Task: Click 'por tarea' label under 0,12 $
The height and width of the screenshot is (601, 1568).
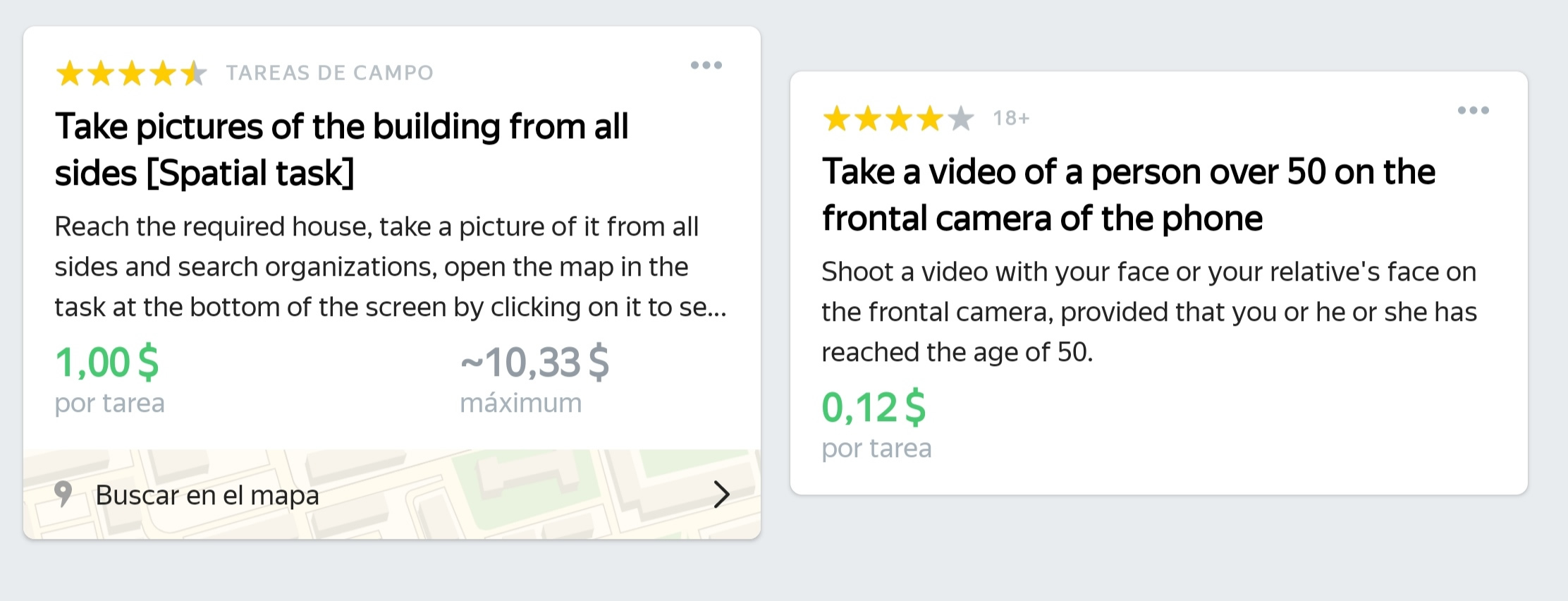Action: pos(876,449)
